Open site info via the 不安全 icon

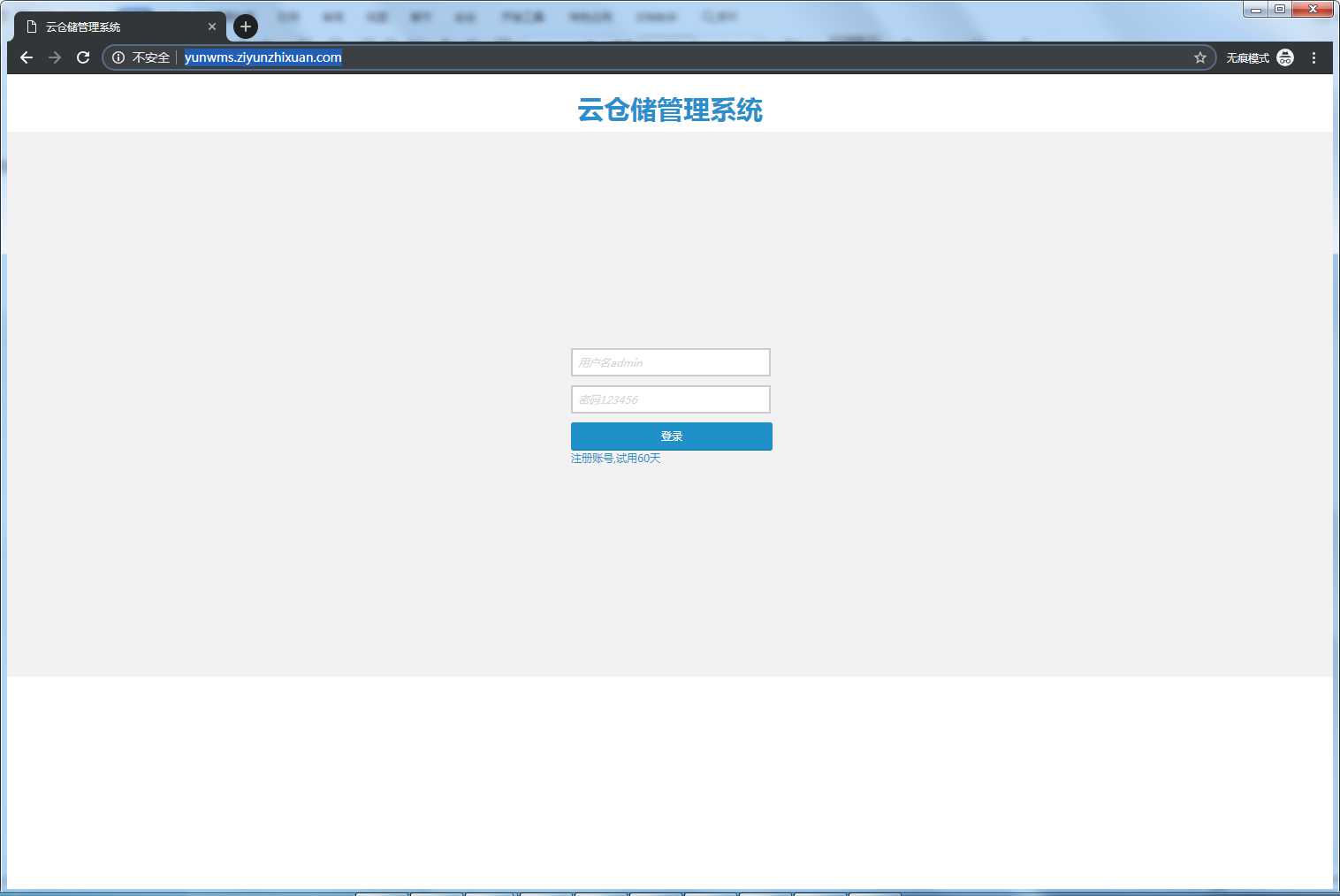118,57
